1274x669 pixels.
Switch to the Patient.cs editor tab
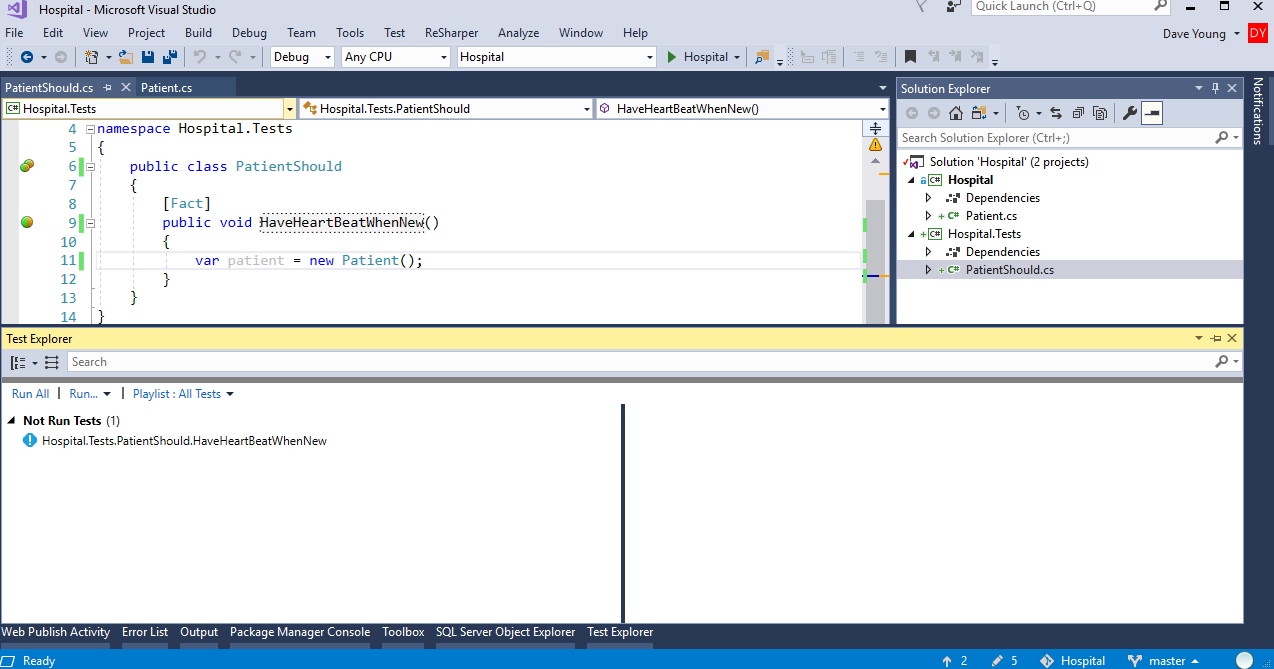click(166, 88)
